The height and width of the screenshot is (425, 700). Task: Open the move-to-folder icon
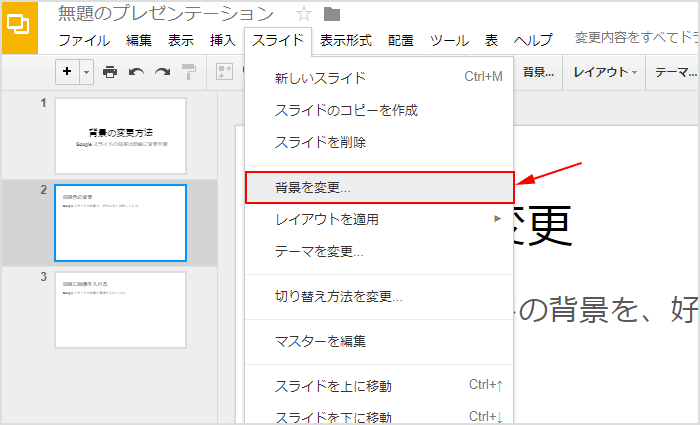coord(332,14)
